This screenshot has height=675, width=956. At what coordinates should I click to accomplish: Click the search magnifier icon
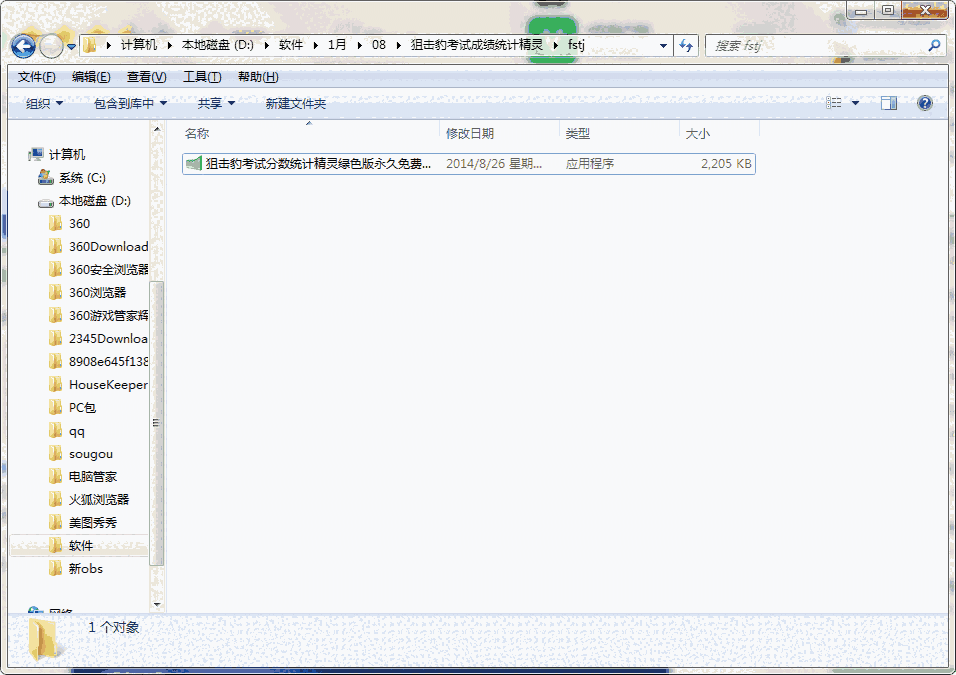click(934, 45)
